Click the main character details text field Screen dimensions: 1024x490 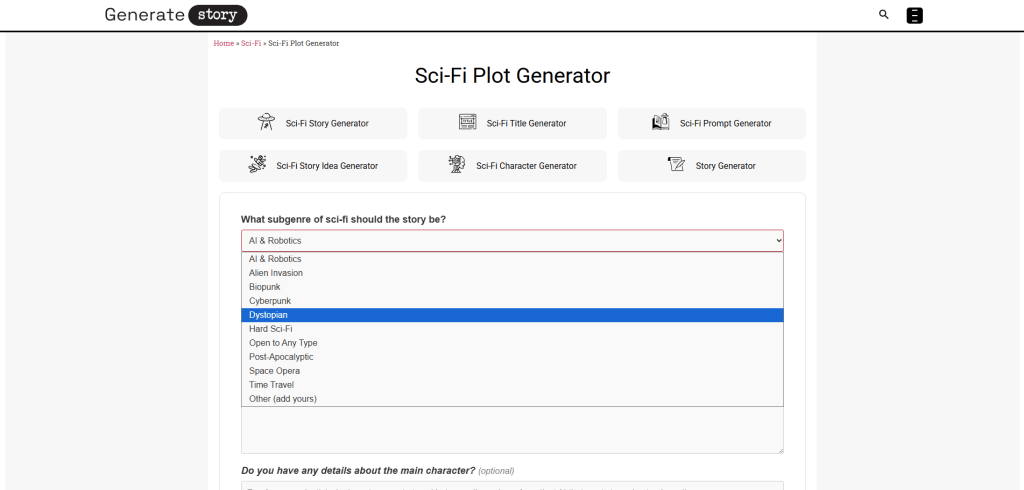click(x=511, y=486)
